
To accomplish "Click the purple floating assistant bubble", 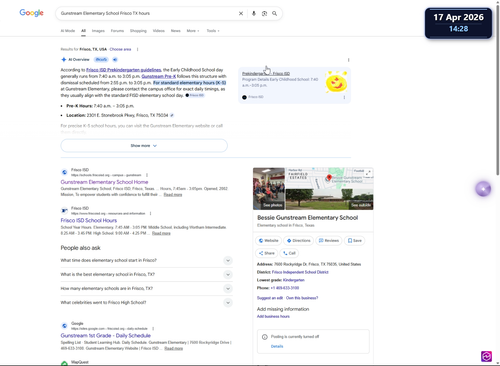I will [483, 189].
